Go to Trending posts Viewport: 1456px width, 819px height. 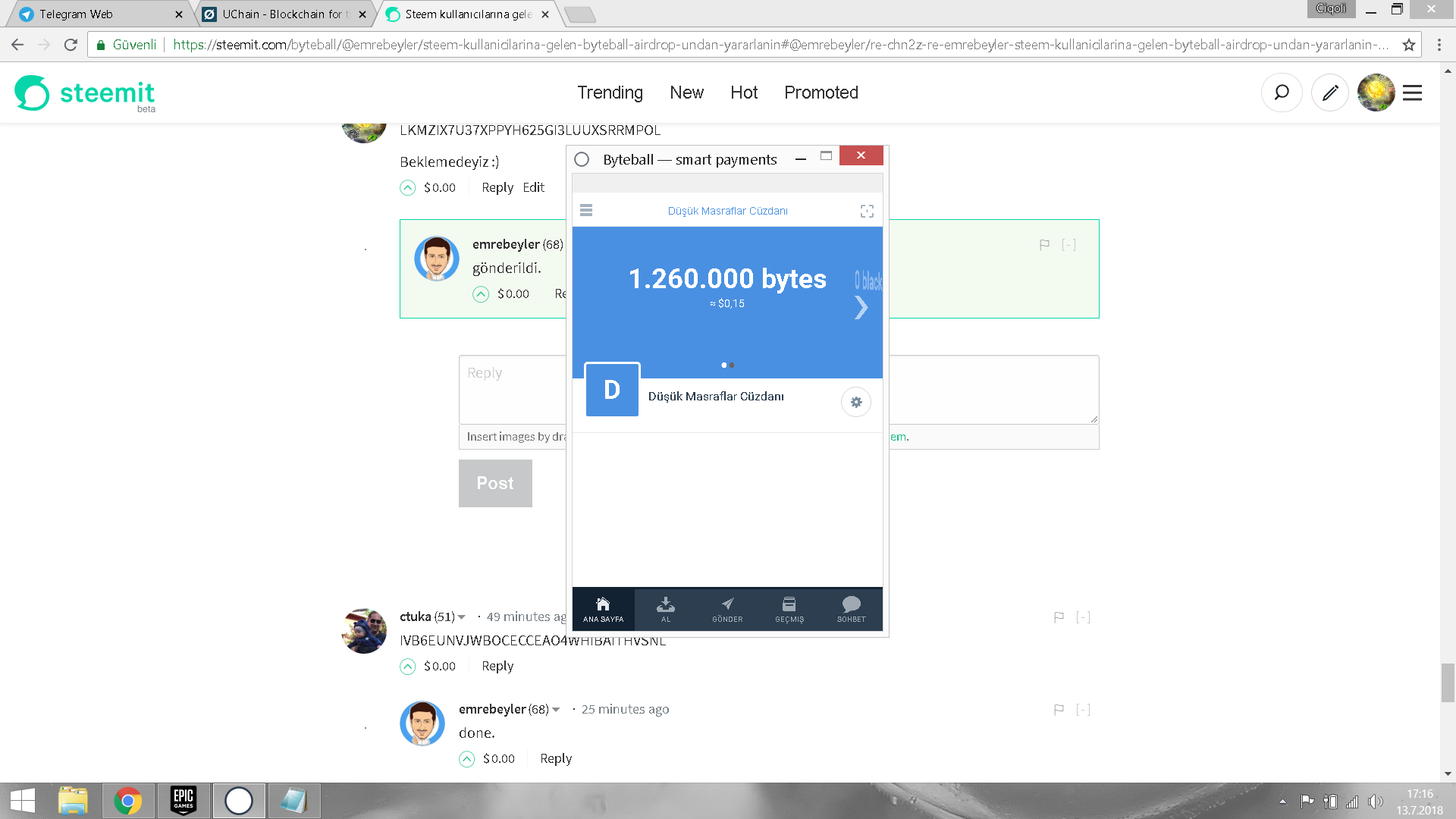[610, 93]
